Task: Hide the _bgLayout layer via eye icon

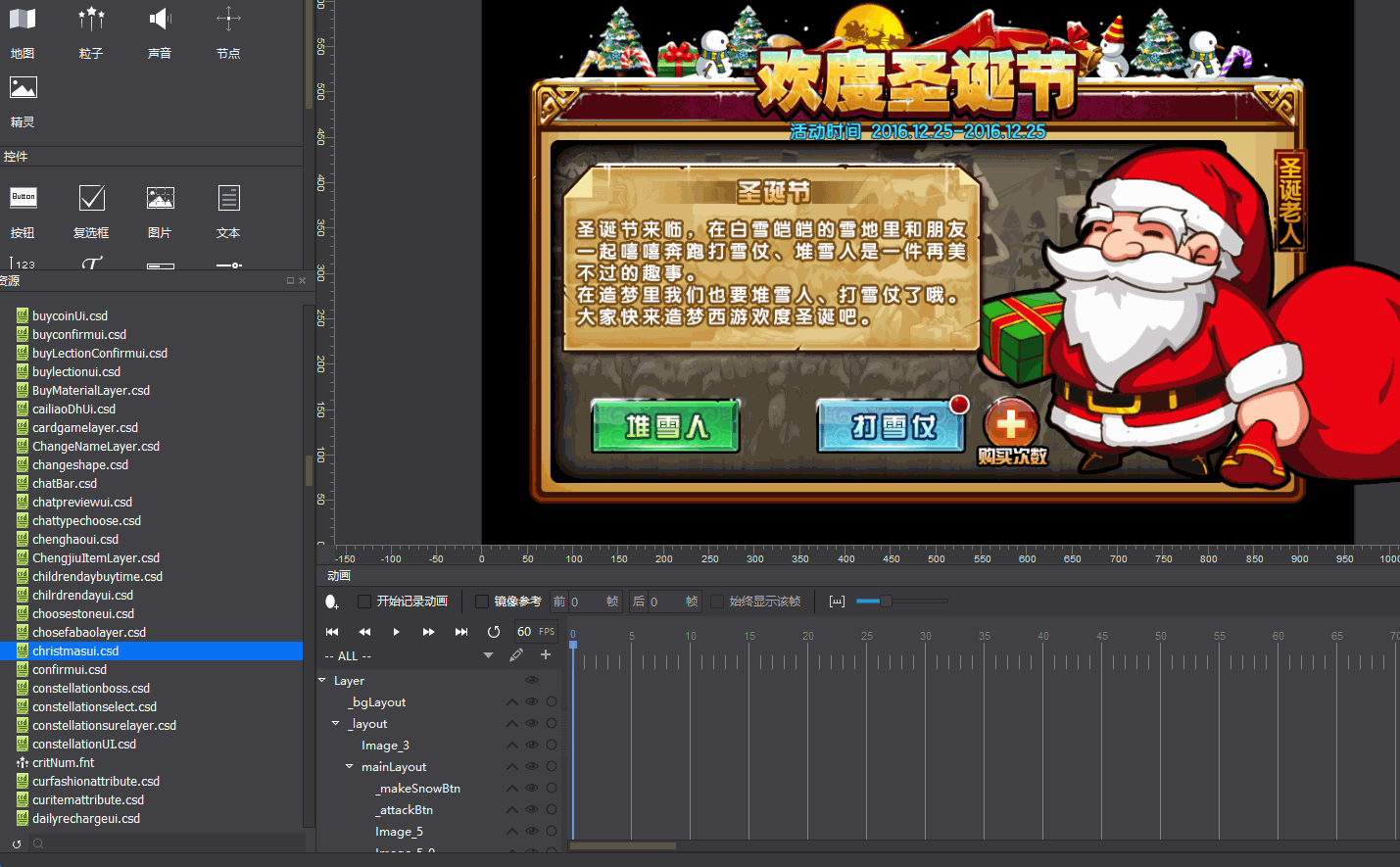Action: [x=532, y=702]
